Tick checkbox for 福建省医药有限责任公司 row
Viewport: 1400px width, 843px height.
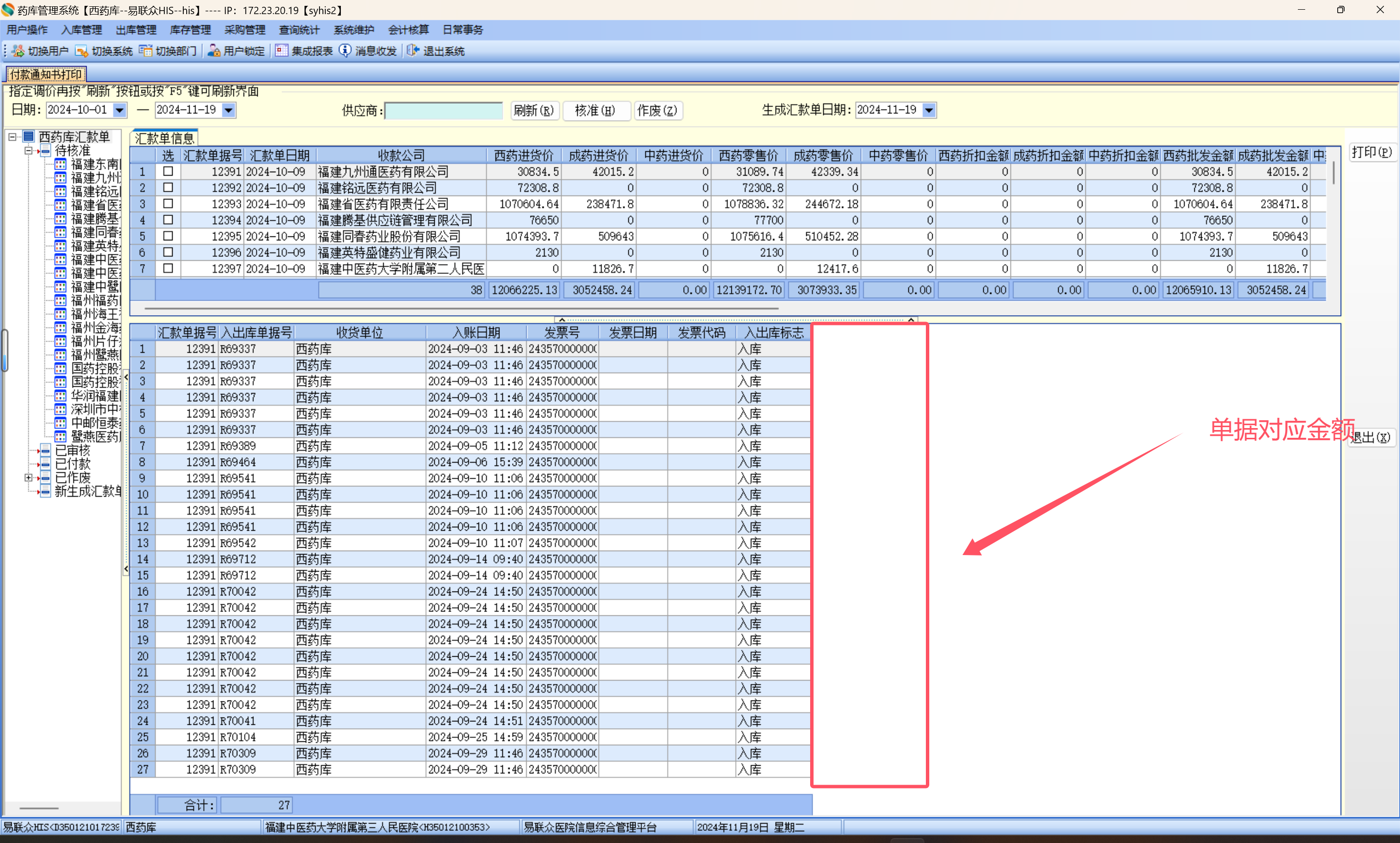[168, 203]
